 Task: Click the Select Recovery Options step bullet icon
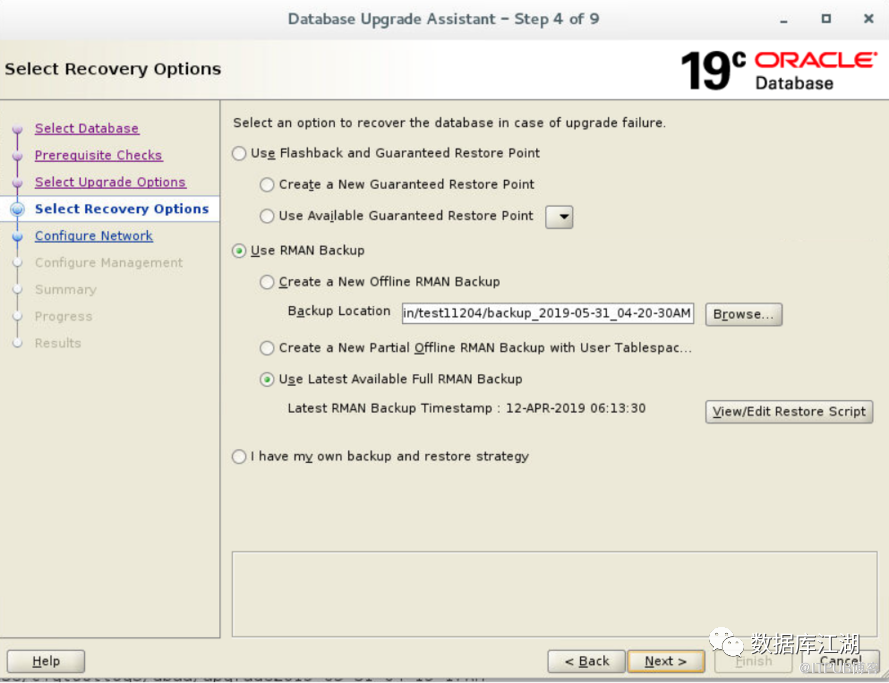tap(18, 209)
